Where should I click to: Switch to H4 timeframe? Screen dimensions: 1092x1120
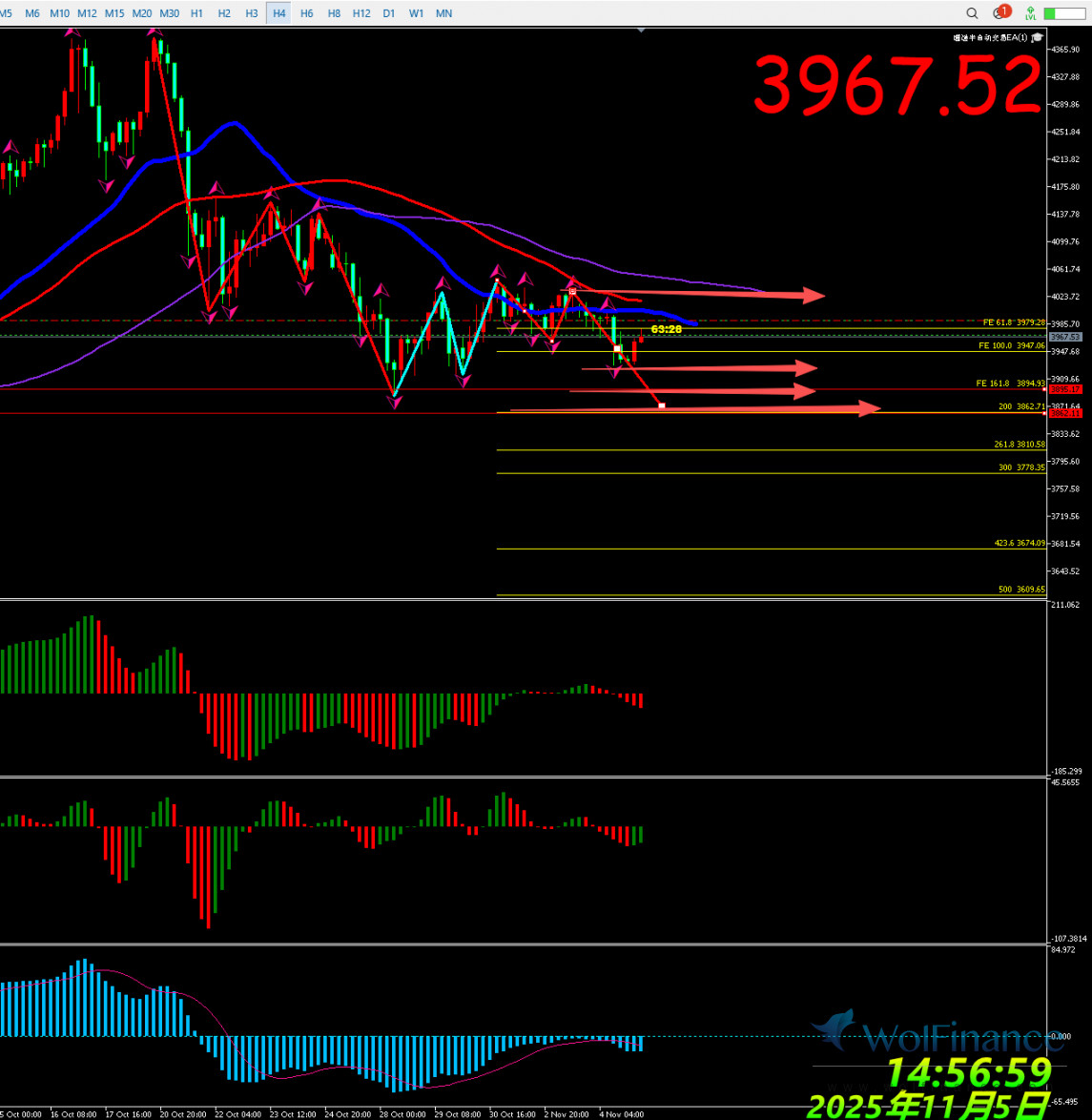pos(278,13)
